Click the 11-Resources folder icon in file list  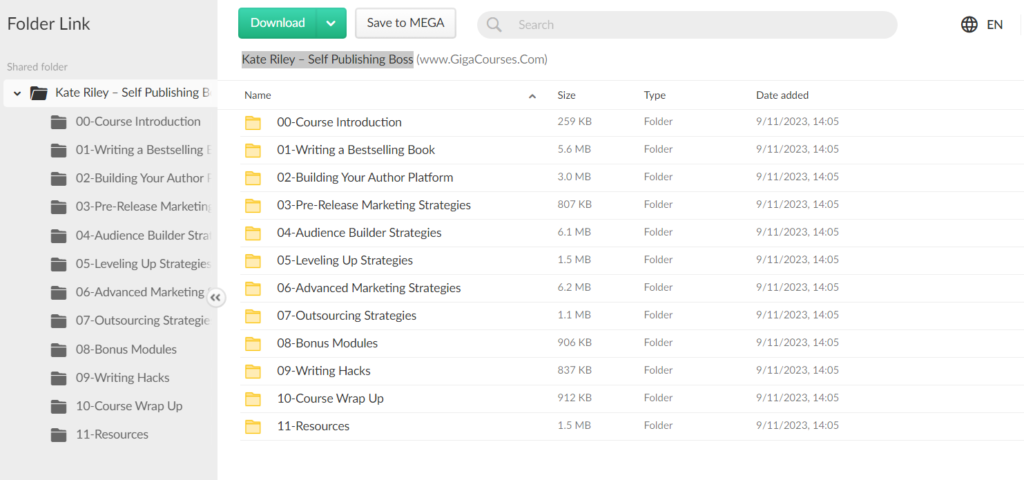coord(253,426)
